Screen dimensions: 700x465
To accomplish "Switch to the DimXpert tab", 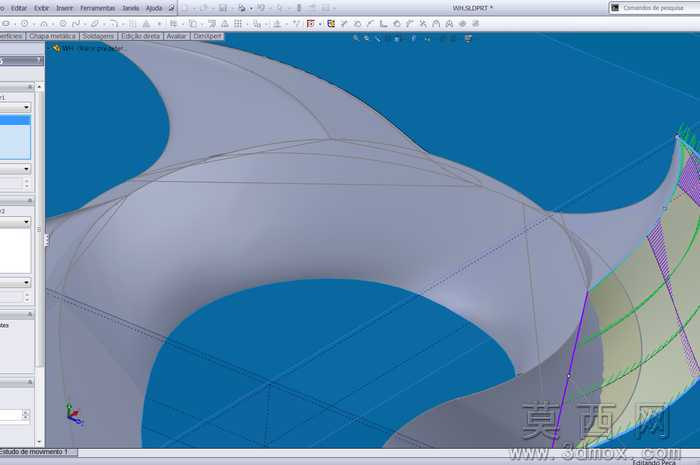I will tap(208, 36).
